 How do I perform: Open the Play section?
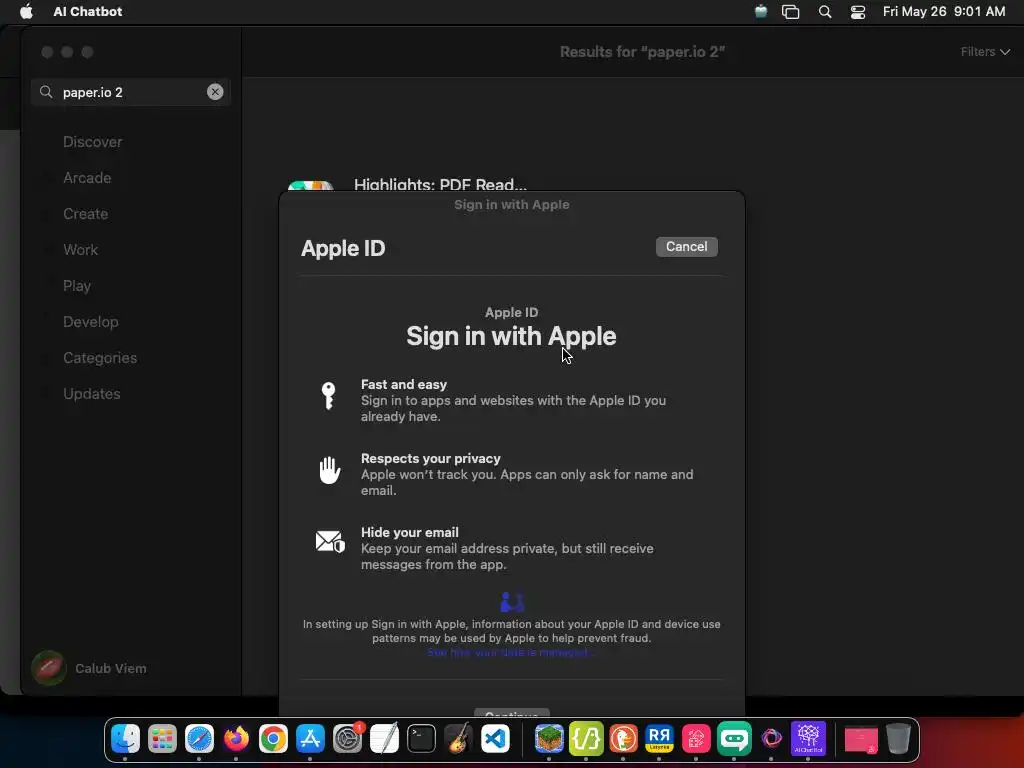point(76,286)
